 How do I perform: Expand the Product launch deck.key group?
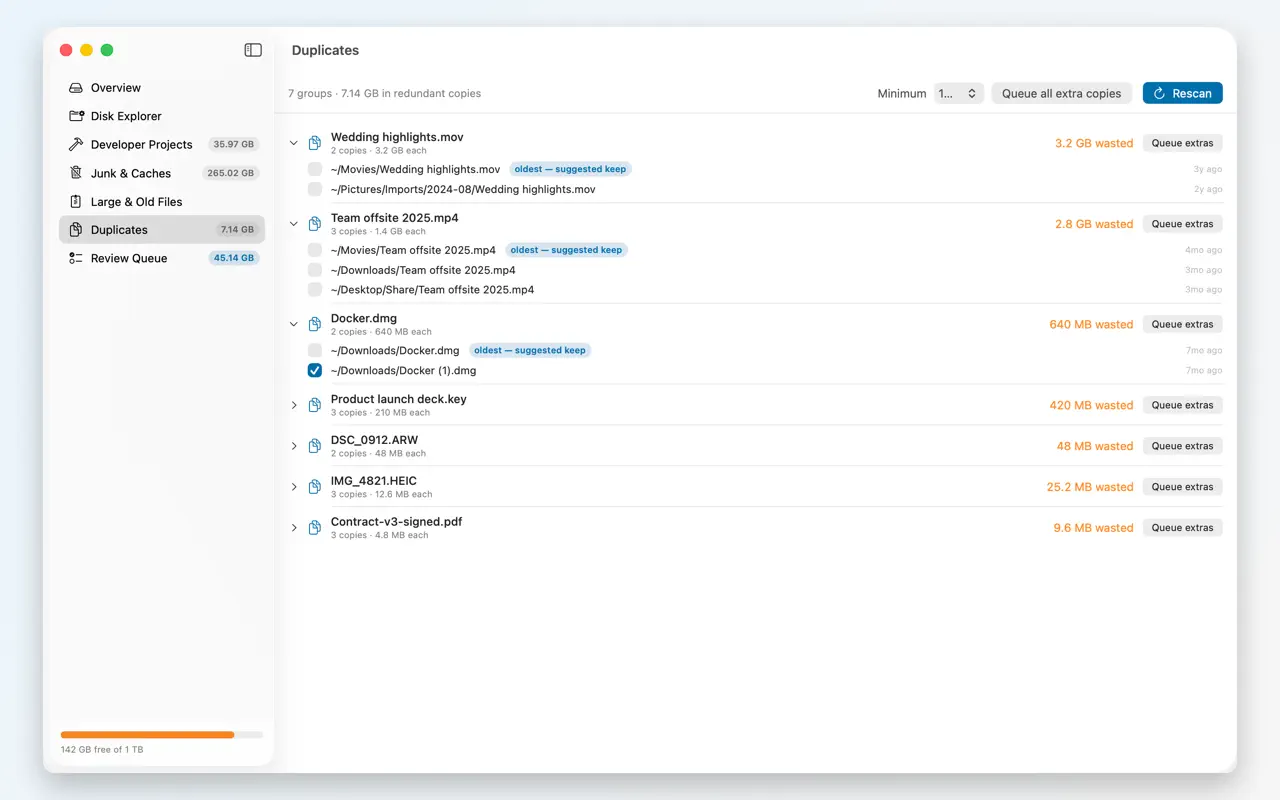(294, 405)
